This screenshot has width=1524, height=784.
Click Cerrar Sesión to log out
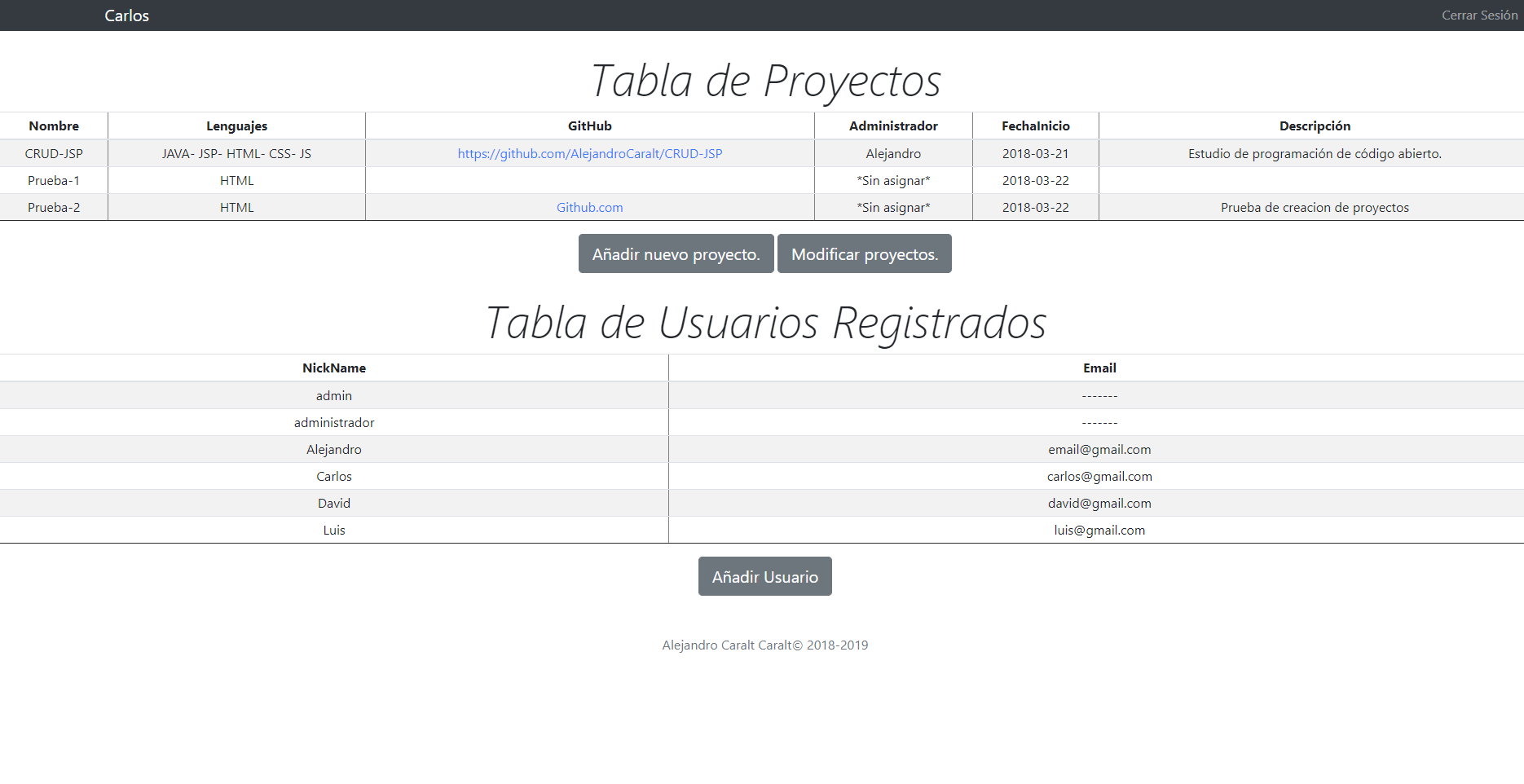point(1479,15)
